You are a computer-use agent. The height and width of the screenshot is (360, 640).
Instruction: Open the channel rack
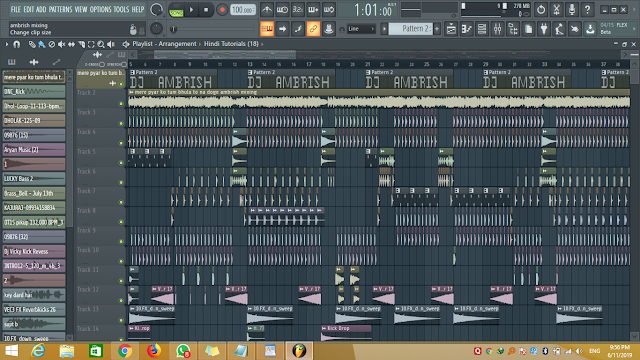point(482,29)
